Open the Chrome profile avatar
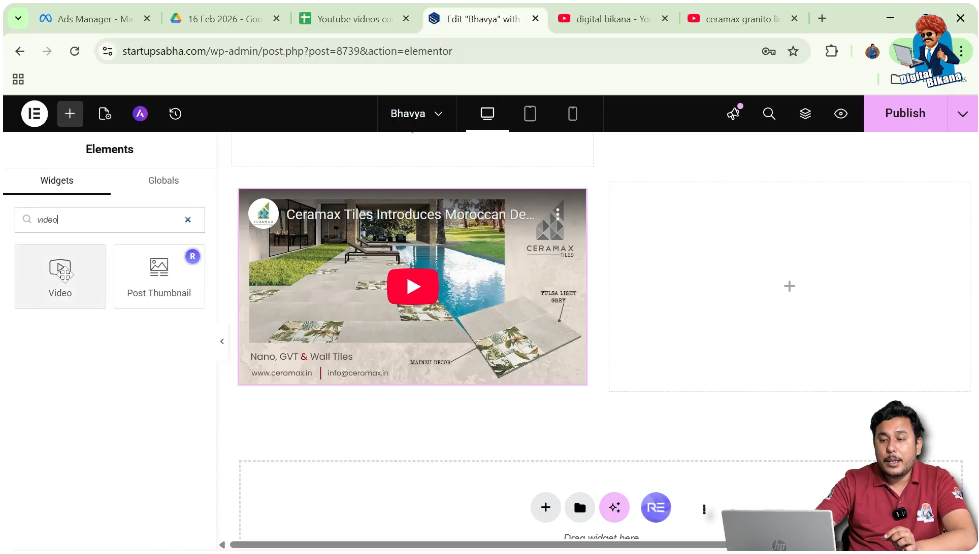This screenshot has height=554, width=979. click(872, 52)
